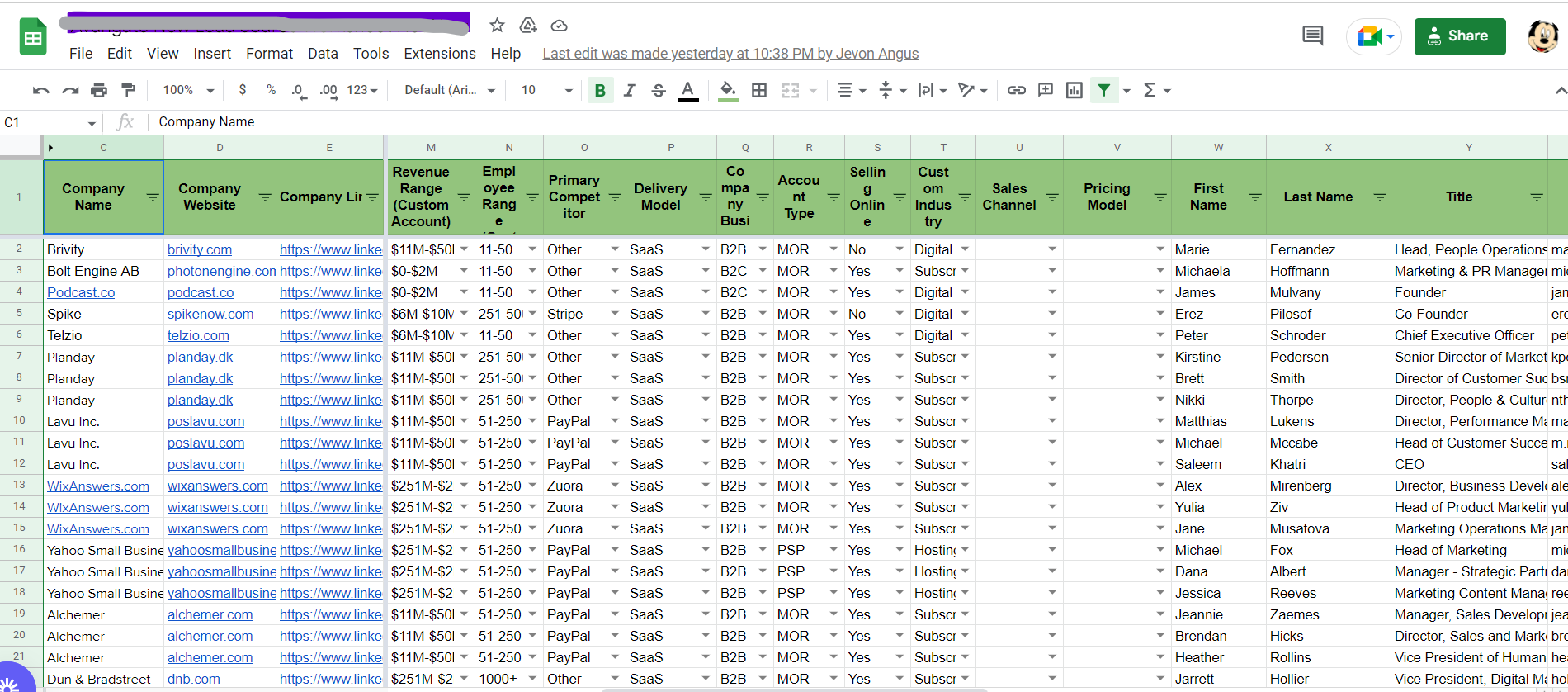Open the Default (Arial) font dropdown
This screenshot has width=1568, height=692.
click(449, 90)
